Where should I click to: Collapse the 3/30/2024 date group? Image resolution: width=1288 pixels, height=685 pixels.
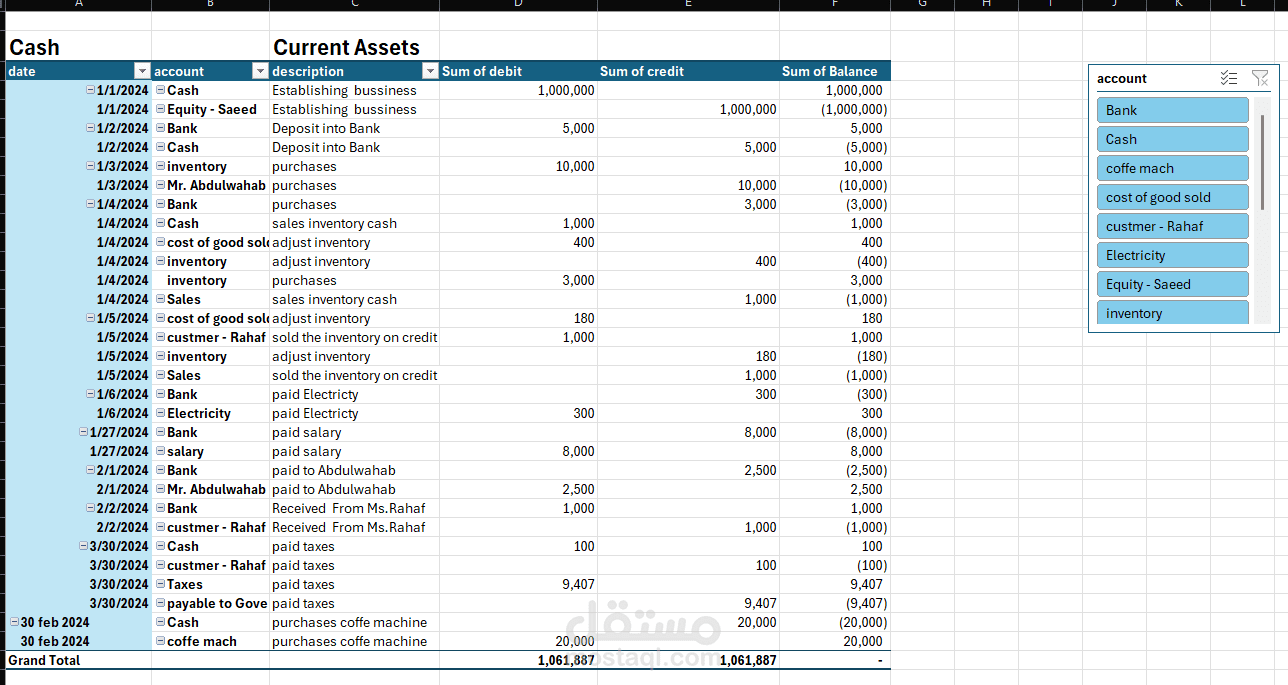(83, 546)
